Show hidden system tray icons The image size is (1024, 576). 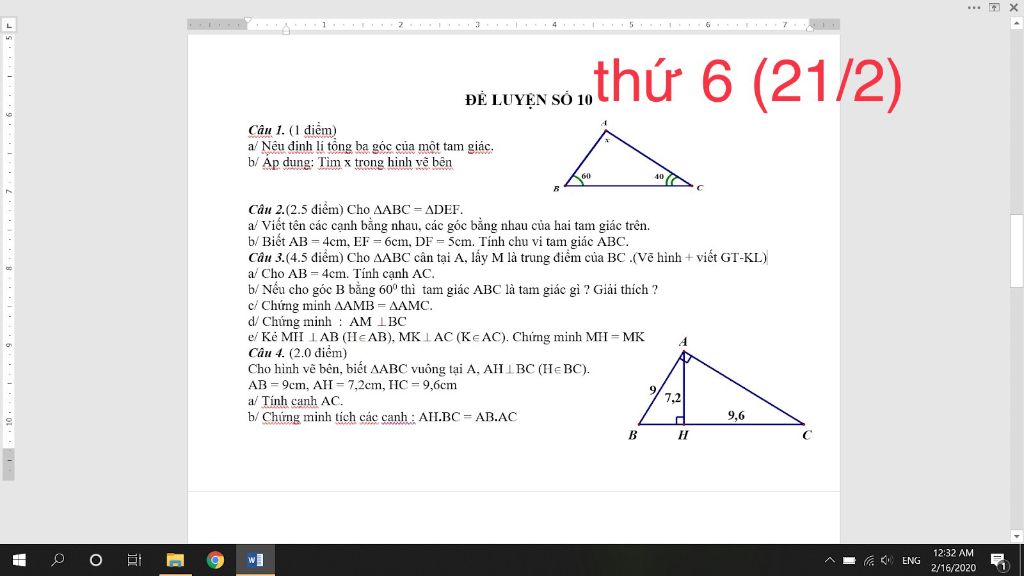point(829,560)
